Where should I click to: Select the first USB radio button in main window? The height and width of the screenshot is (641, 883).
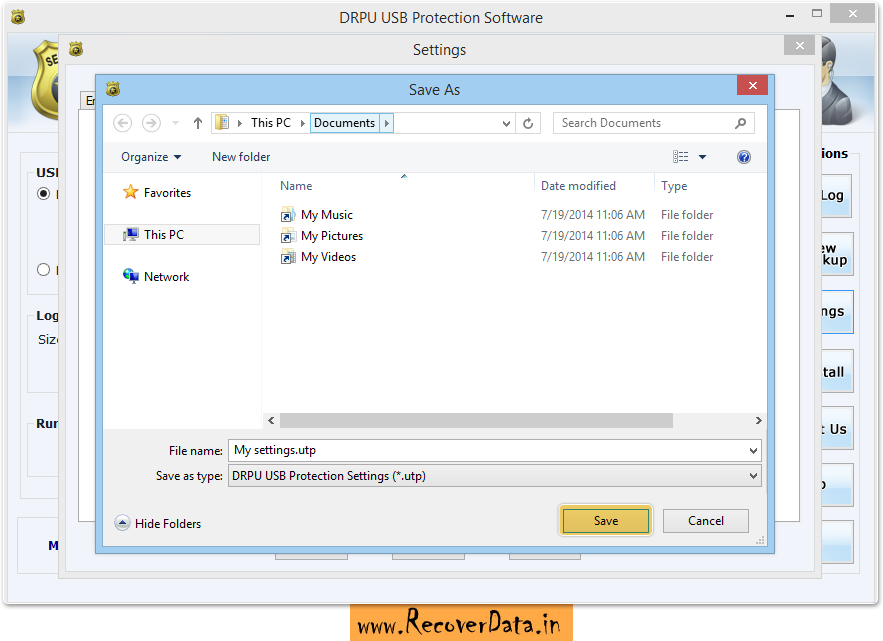pos(43,194)
